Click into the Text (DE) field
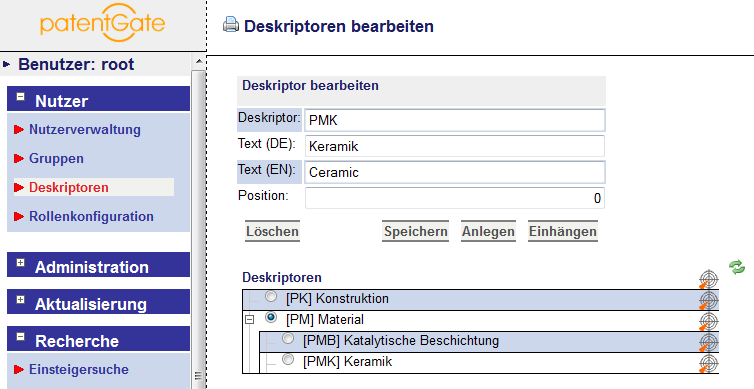The image size is (754, 389). click(x=454, y=146)
